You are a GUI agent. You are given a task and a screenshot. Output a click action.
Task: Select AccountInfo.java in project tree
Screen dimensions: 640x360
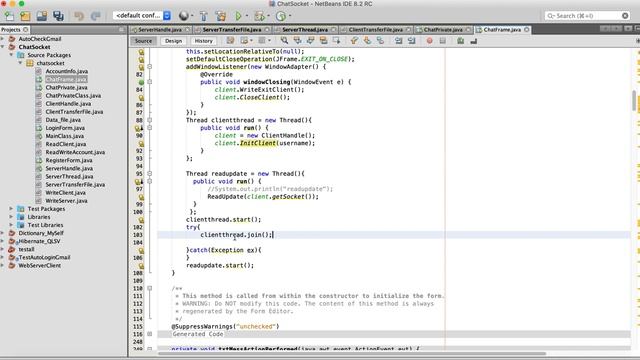[67, 71]
